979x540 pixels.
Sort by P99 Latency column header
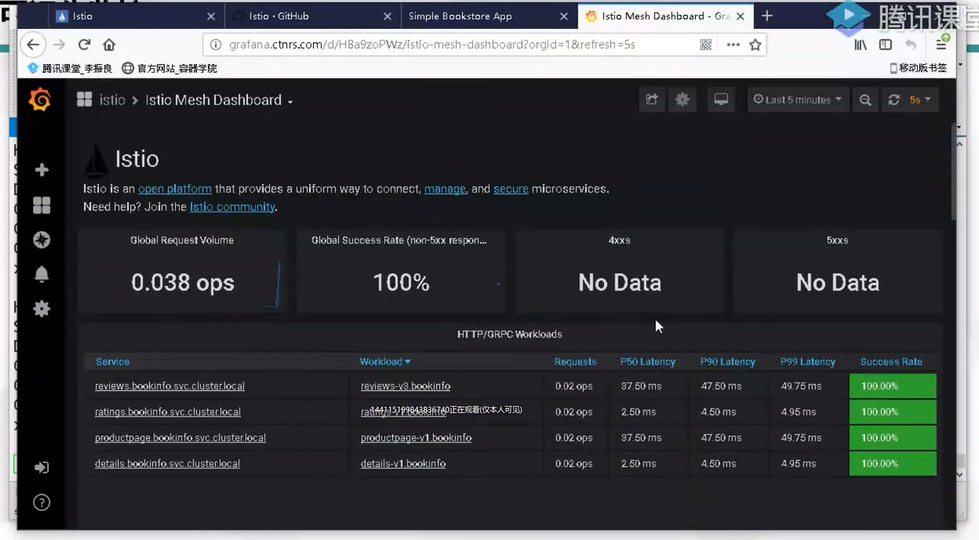[x=807, y=361]
